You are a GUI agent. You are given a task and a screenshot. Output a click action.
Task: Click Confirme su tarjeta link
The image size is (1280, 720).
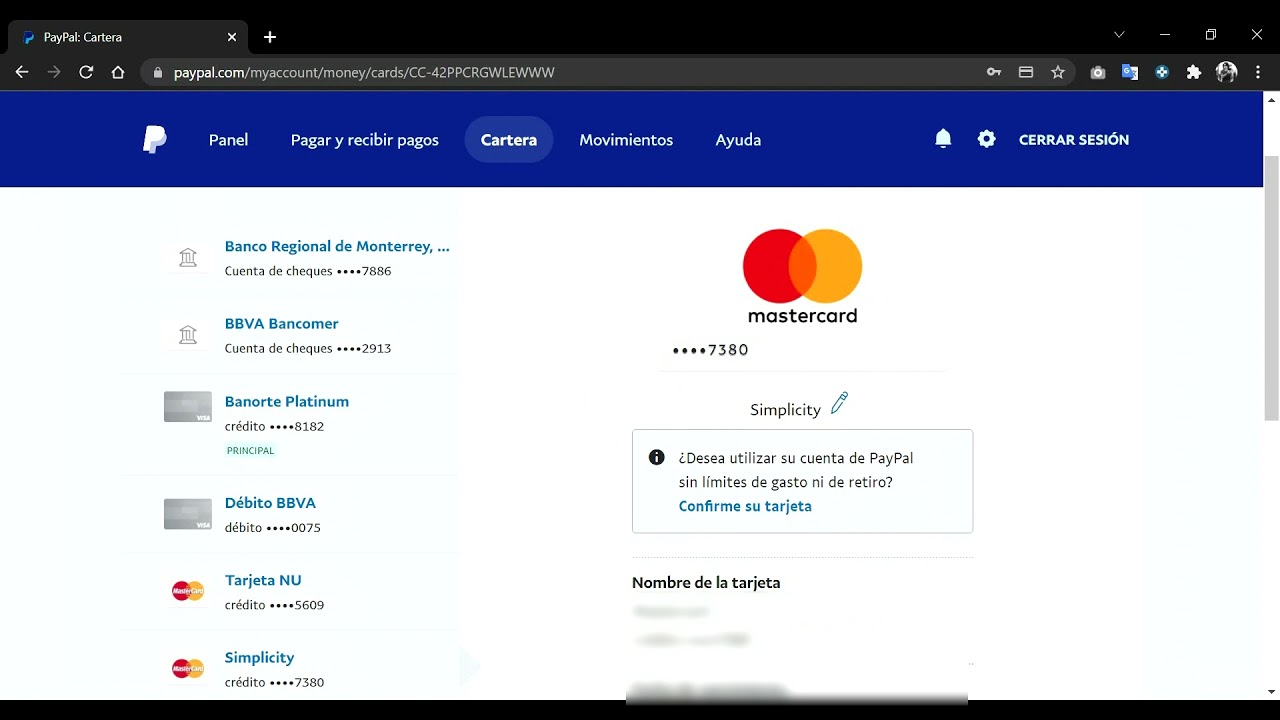(x=745, y=506)
